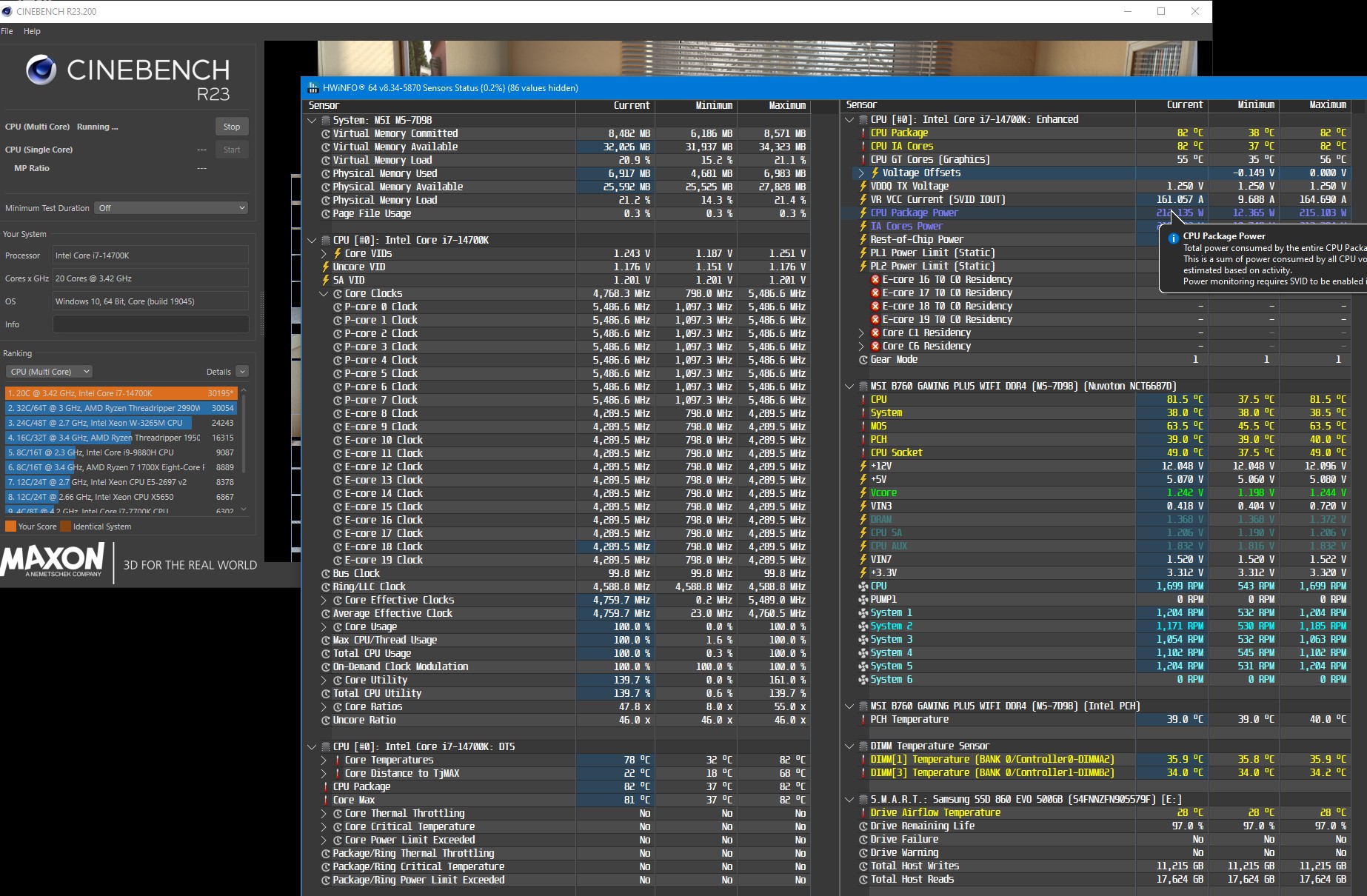Viewport: 1367px width, 896px height.
Task: Collapse the System: MSI MS-7D98 sensor group
Action: point(312,121)
